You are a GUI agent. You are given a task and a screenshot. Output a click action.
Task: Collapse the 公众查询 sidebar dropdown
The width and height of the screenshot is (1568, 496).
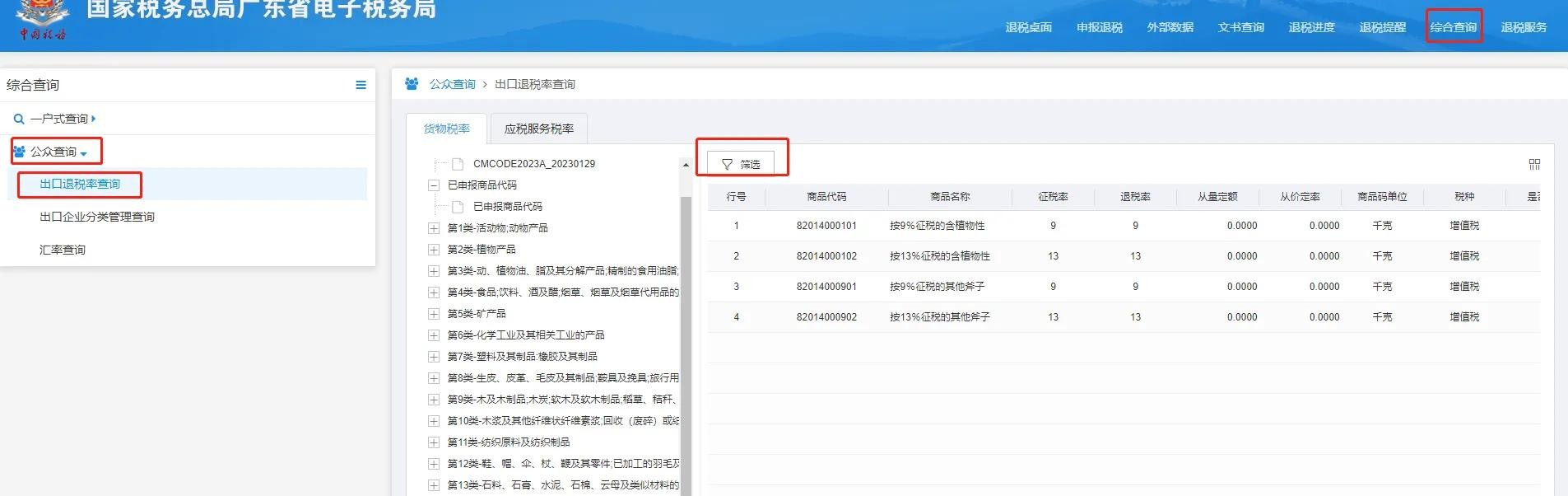(x=83, y=153)
